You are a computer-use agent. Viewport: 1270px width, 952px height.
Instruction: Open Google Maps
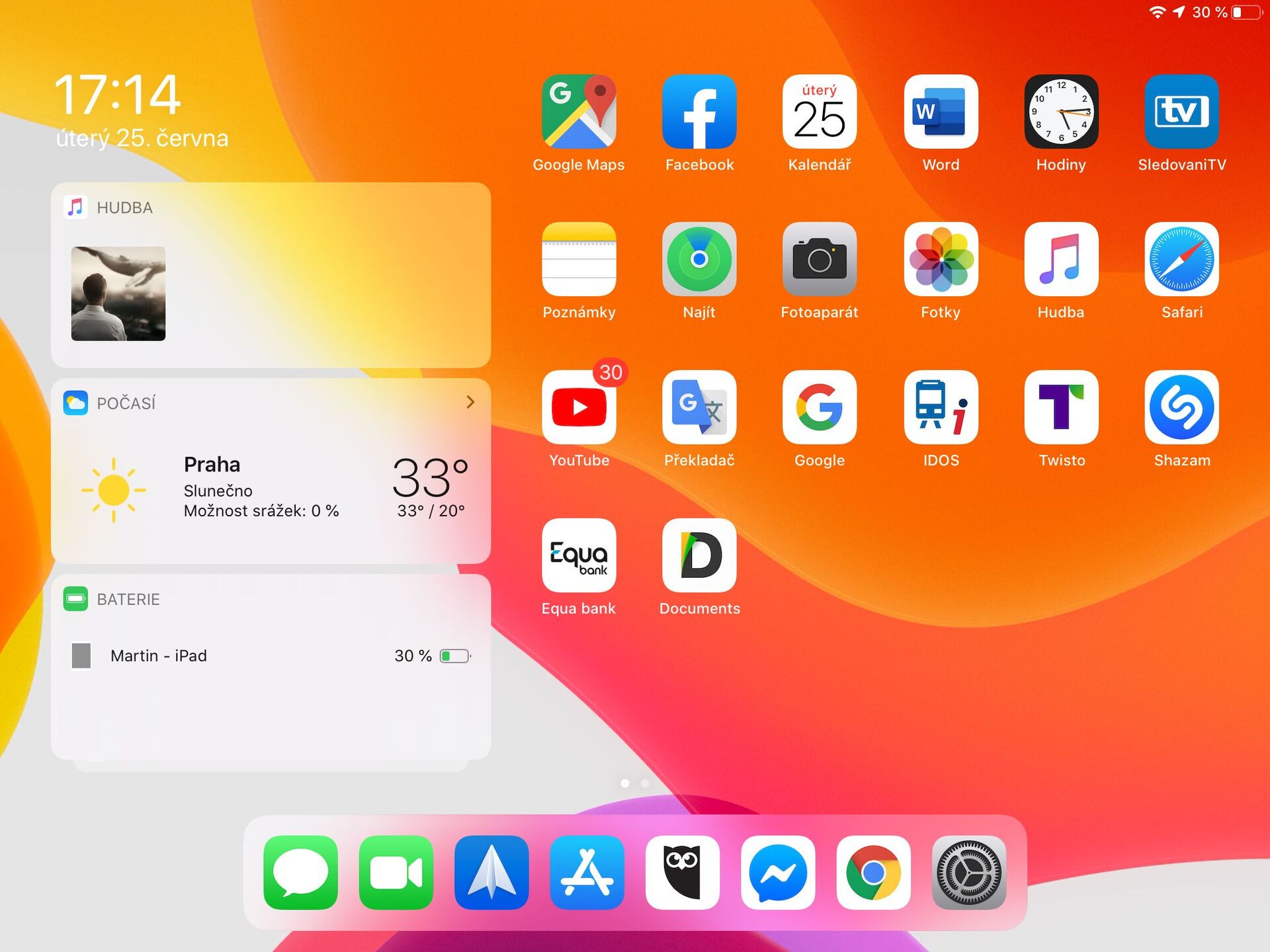(579, 112)
